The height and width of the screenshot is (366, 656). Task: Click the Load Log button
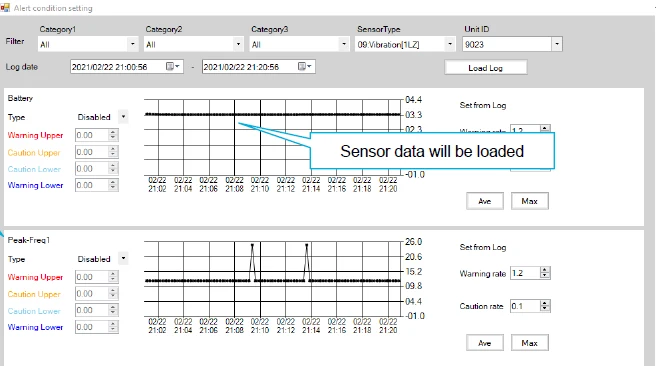(x=486, y=68)
